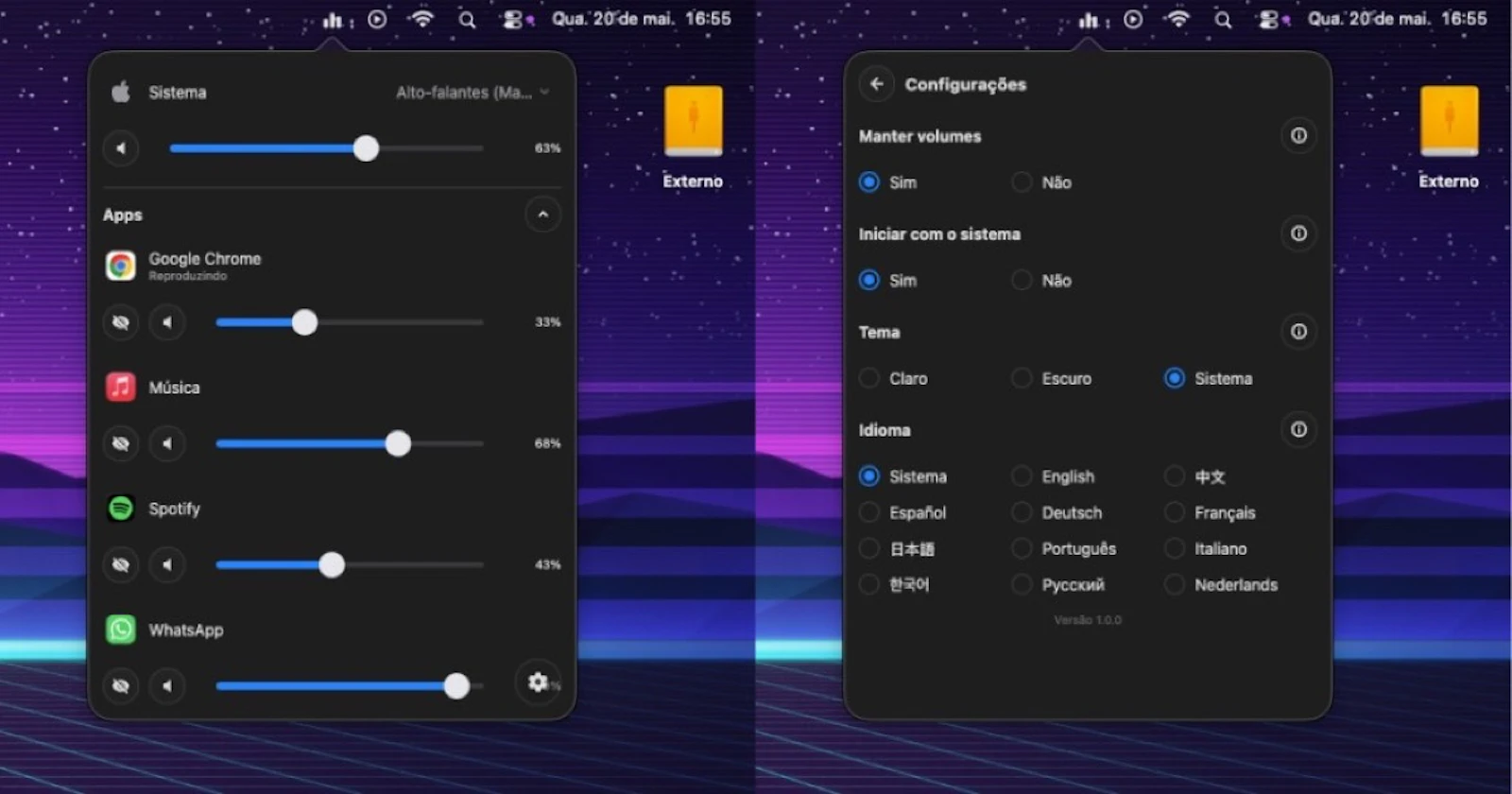Click the Wi-Fi icon in the right menu bar
This screenshot has width=1512, height=794.
pos(1178,19)
